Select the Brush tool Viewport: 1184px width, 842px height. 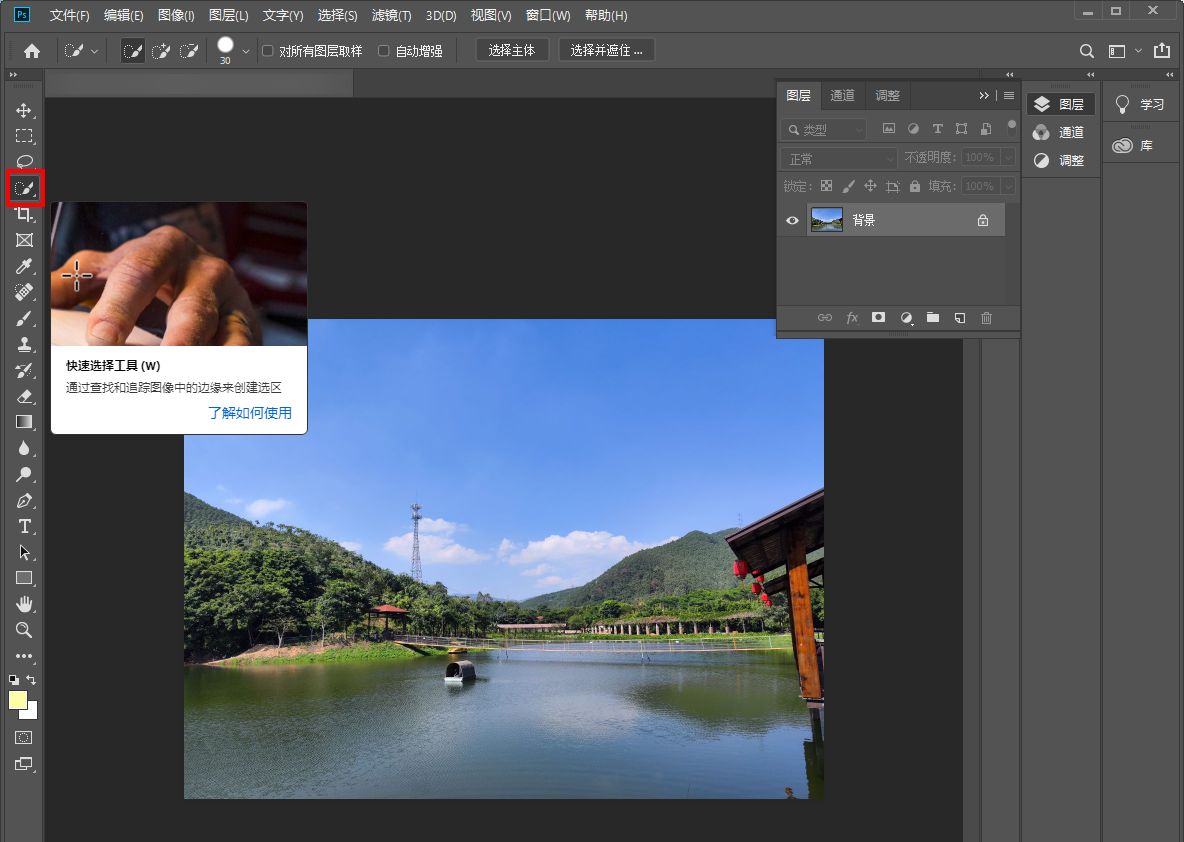(24, 319)
